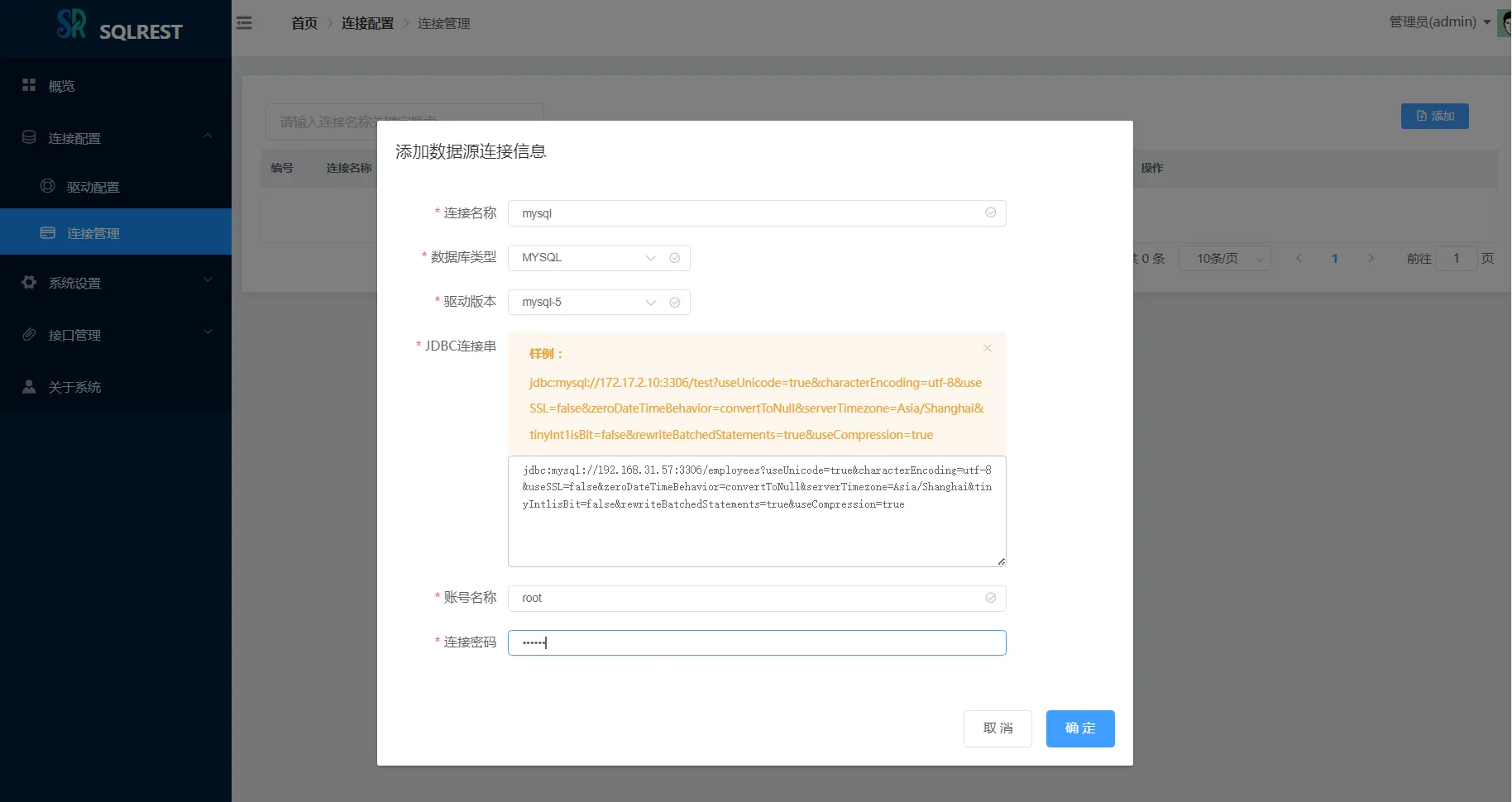Open the 10条/页 page size dropdown

pyautogui.click(x=1225, y=258)
